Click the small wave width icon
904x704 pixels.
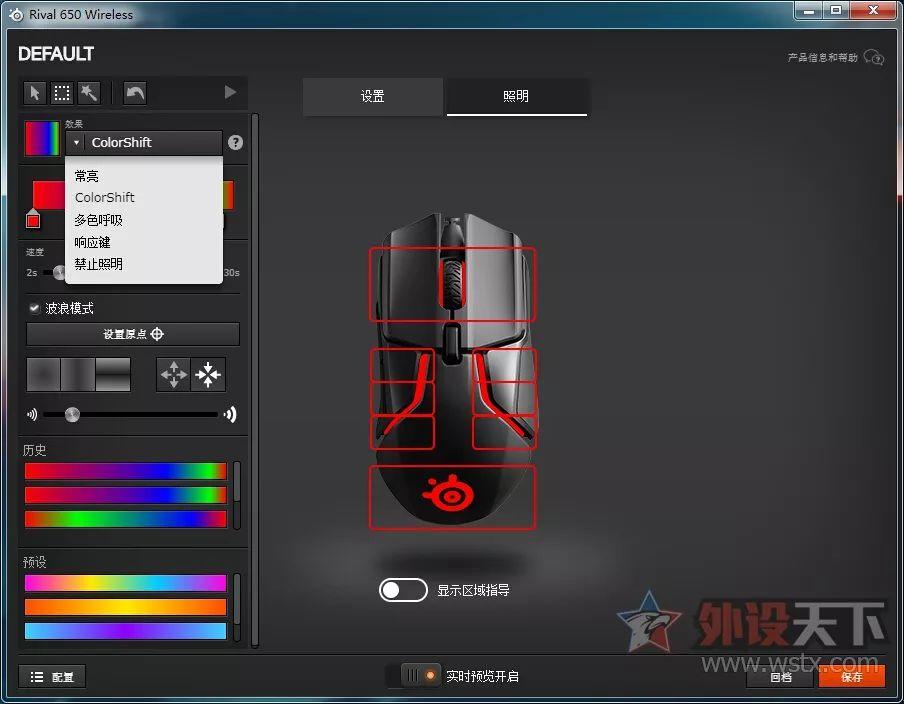point(32,414)
